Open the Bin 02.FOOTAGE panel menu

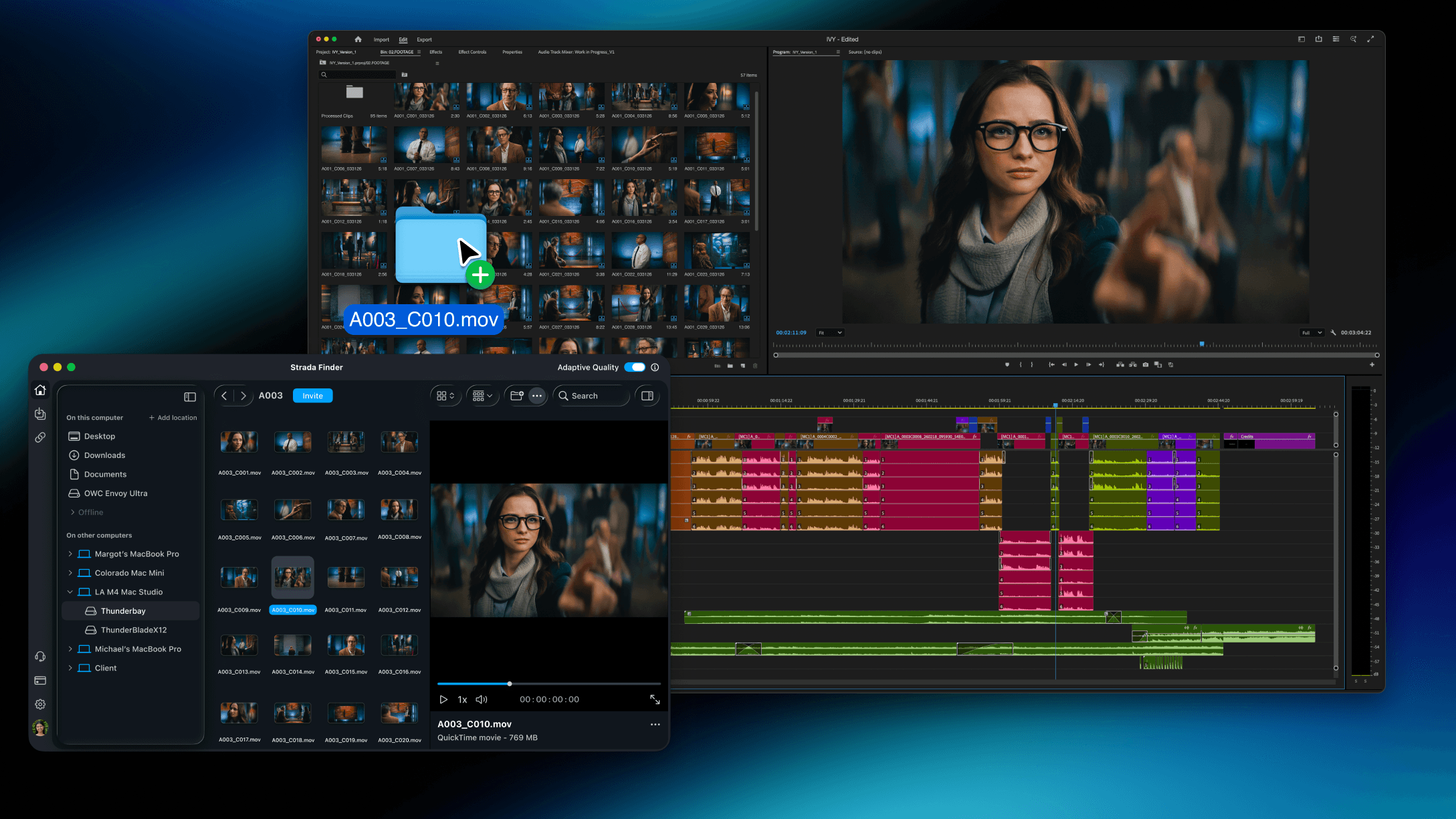[419, 52]
